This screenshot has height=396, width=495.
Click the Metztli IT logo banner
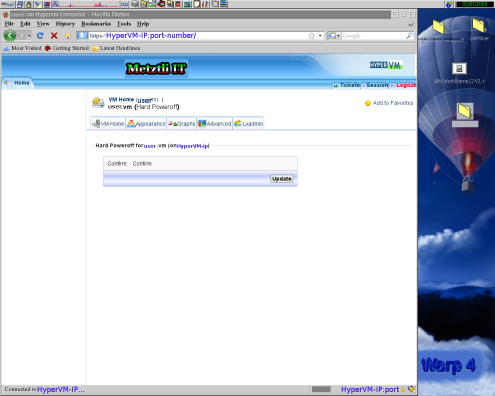[x=156, y=69]
